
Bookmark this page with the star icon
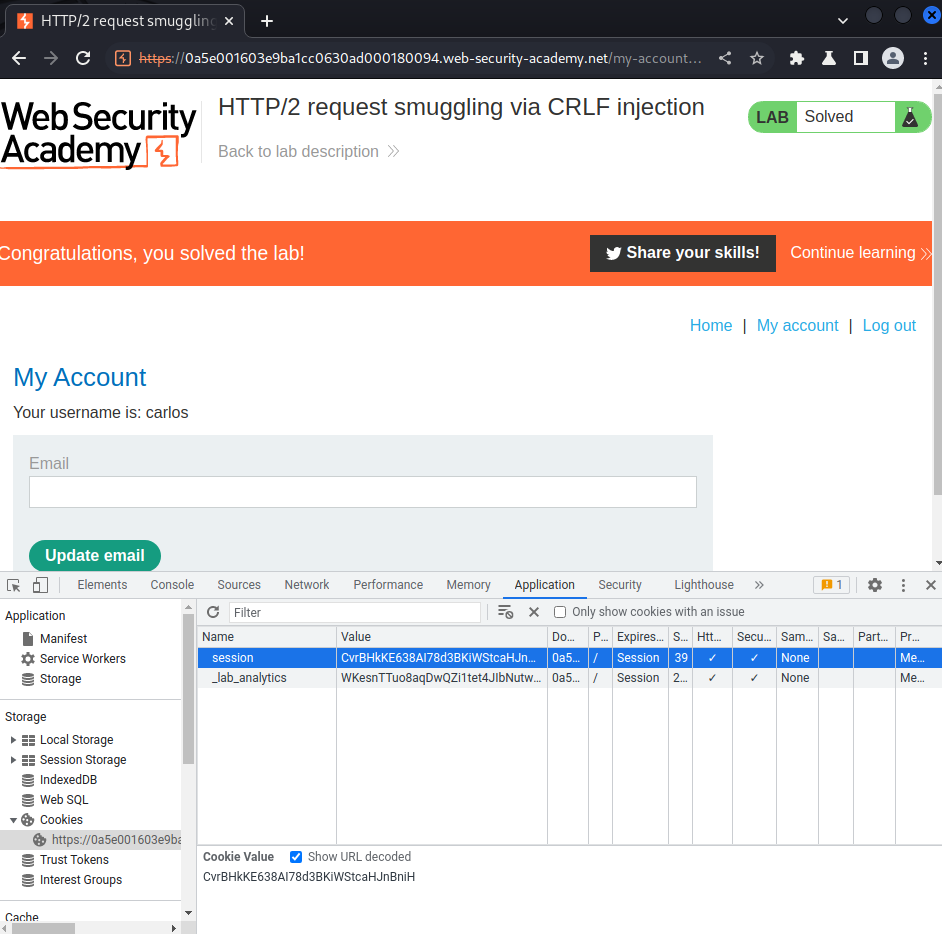(756, 58)
